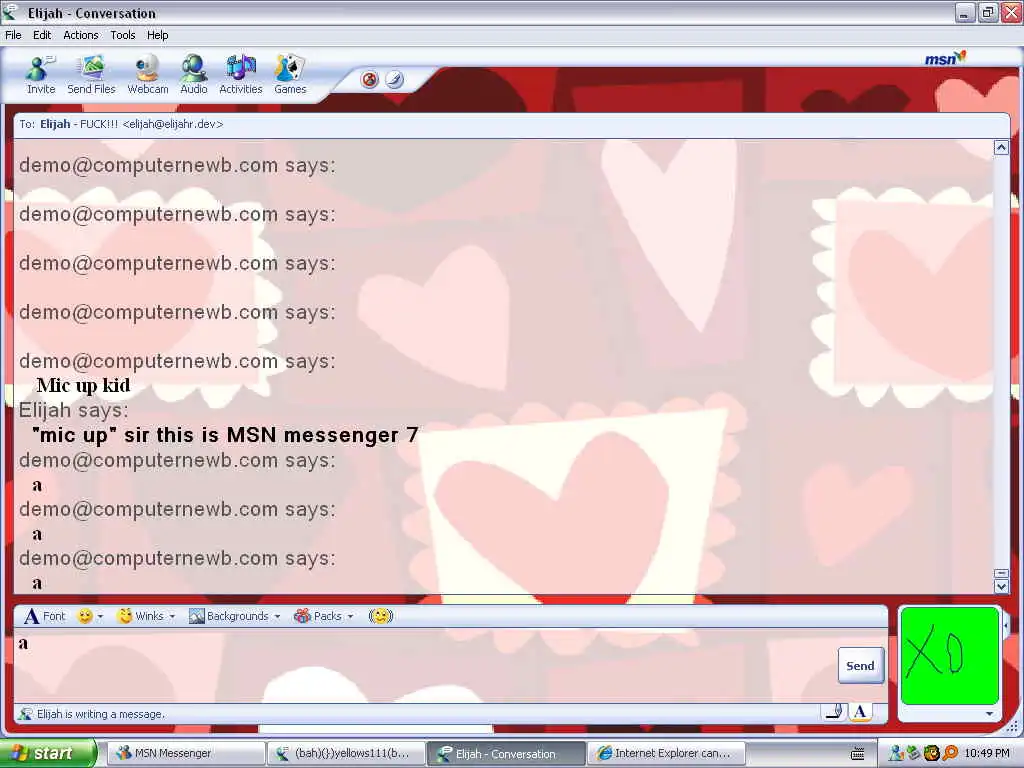Click the orange magnifier tray icon
1024x768 pixels.
pos(950,754)
